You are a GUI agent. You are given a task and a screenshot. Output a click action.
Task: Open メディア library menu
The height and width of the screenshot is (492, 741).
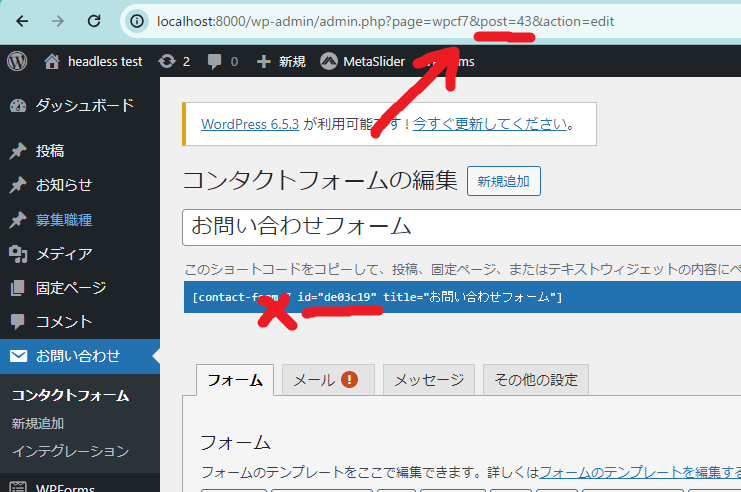pyautogui.click(x=64, y=254)
